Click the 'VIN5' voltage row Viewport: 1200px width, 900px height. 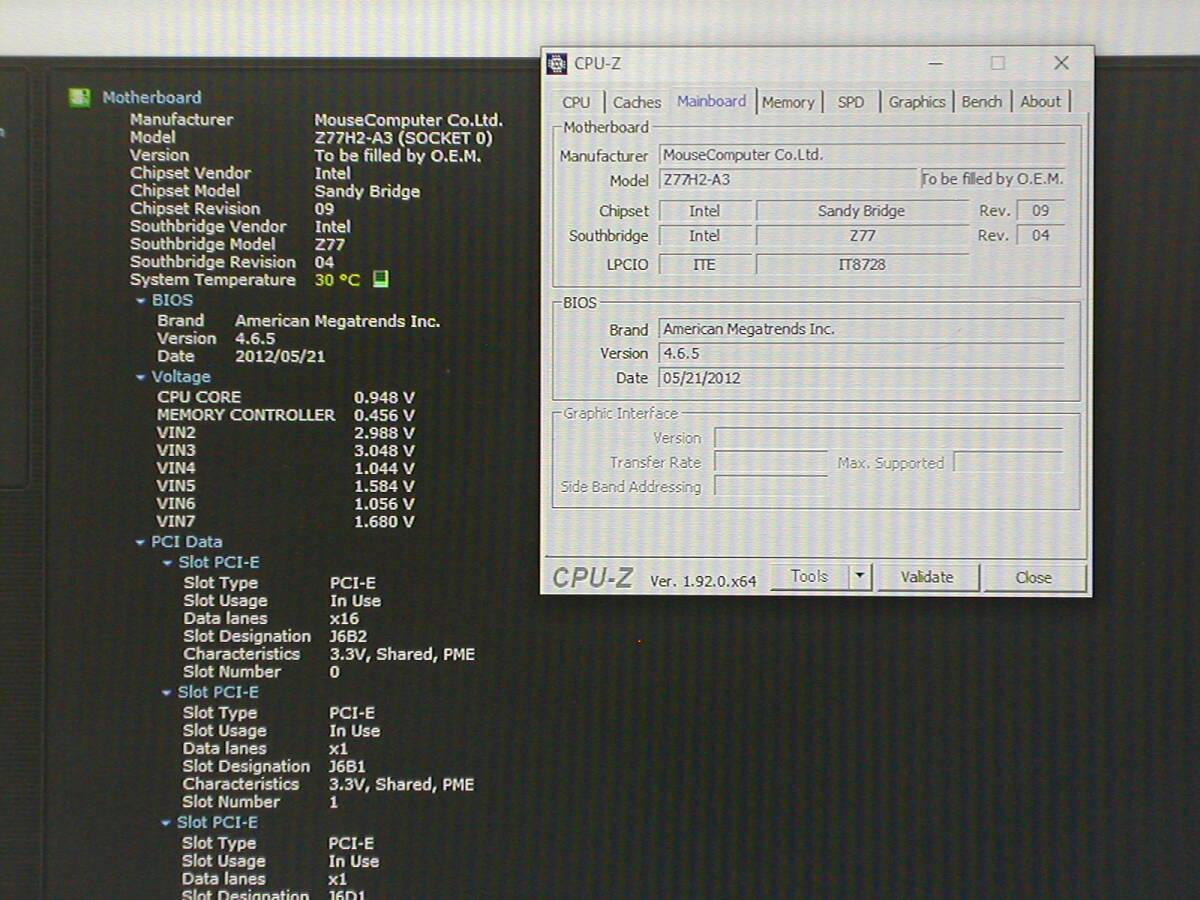[285, 486]
